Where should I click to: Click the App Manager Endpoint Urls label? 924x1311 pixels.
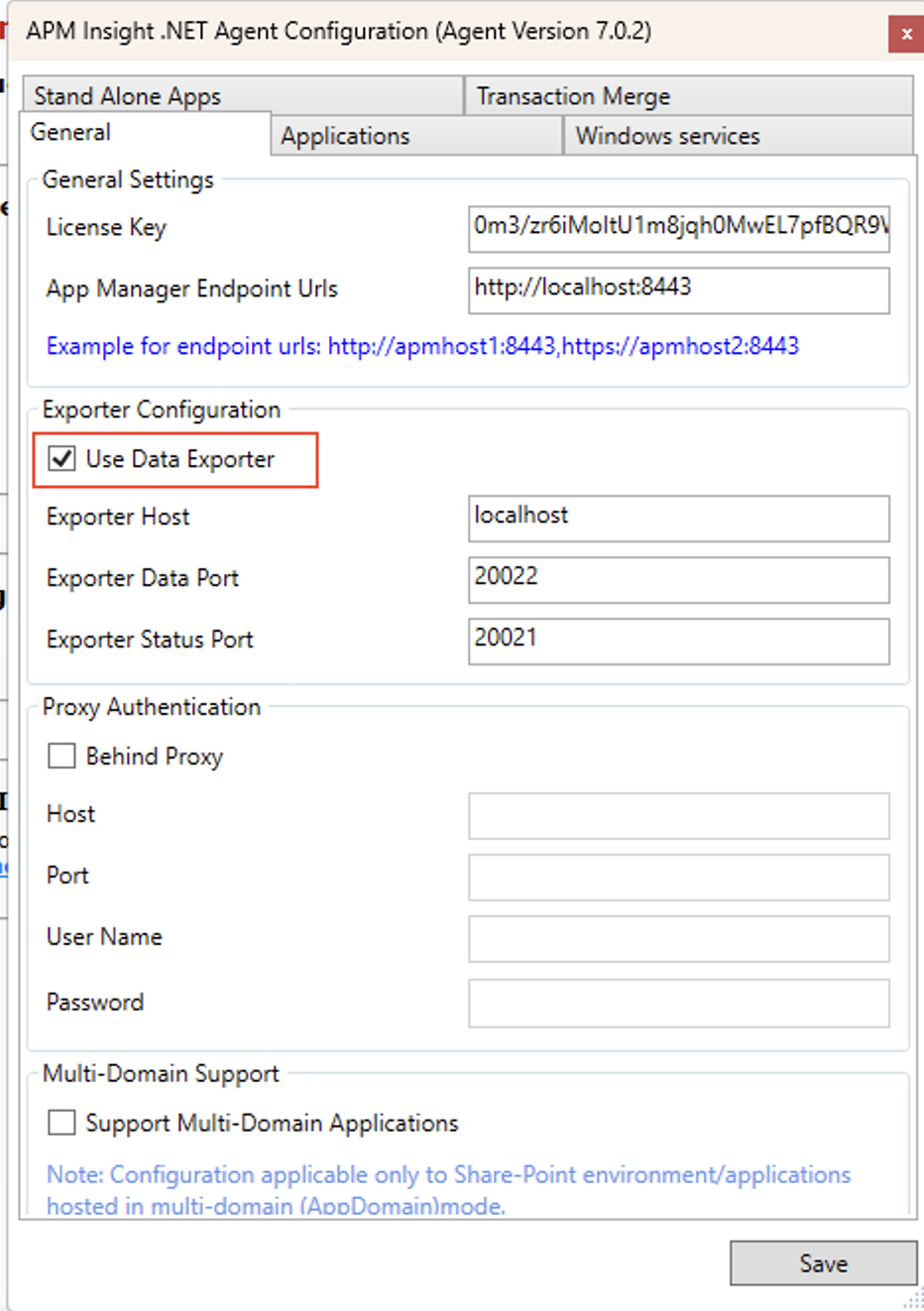[x=191, y=289]
